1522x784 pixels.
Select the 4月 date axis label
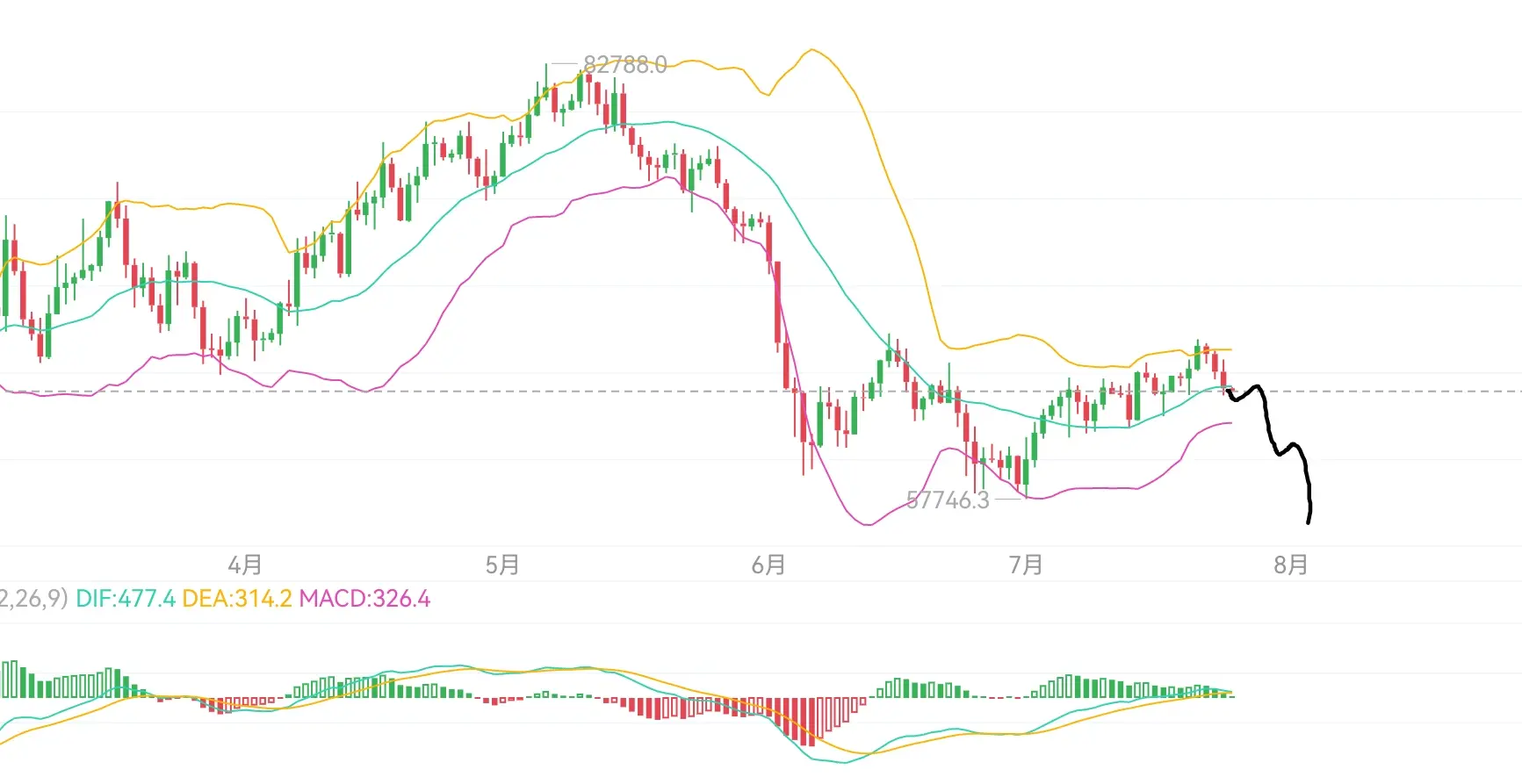(245, 565)
